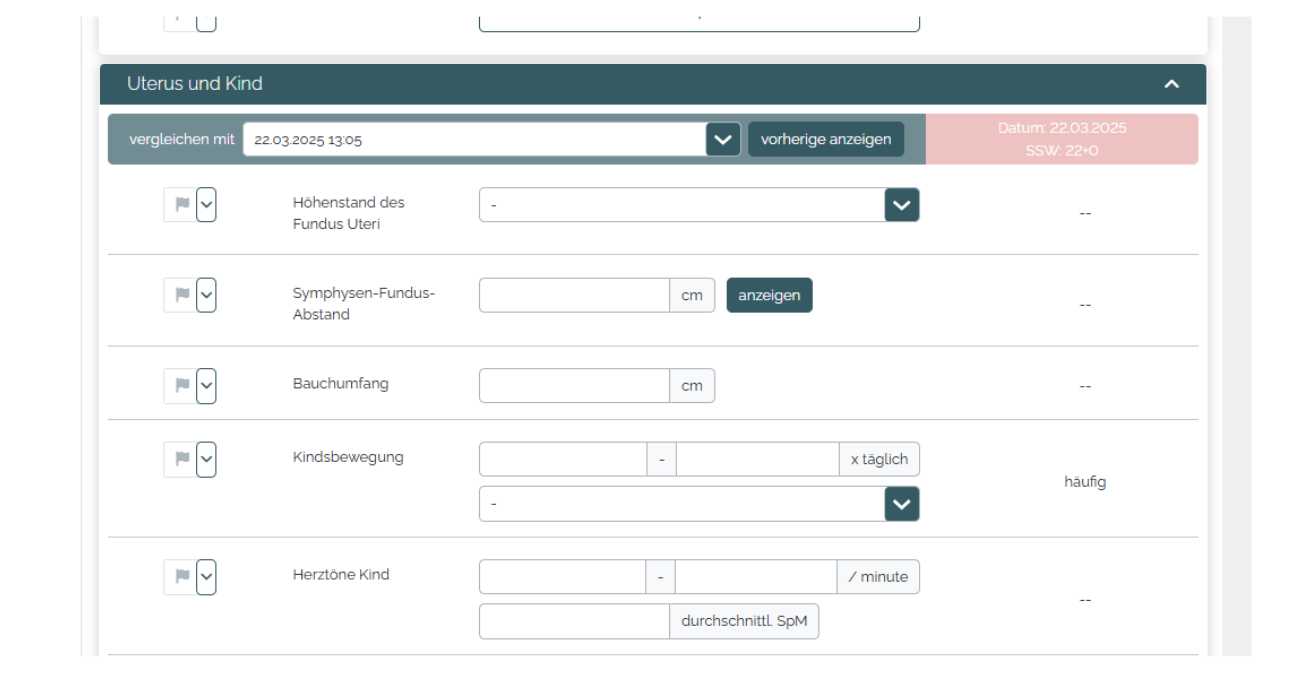
Task: Click the flag icon for Höhenstand des Fundus Uteri
Action: pyautogui.click(x=181, y=205)
